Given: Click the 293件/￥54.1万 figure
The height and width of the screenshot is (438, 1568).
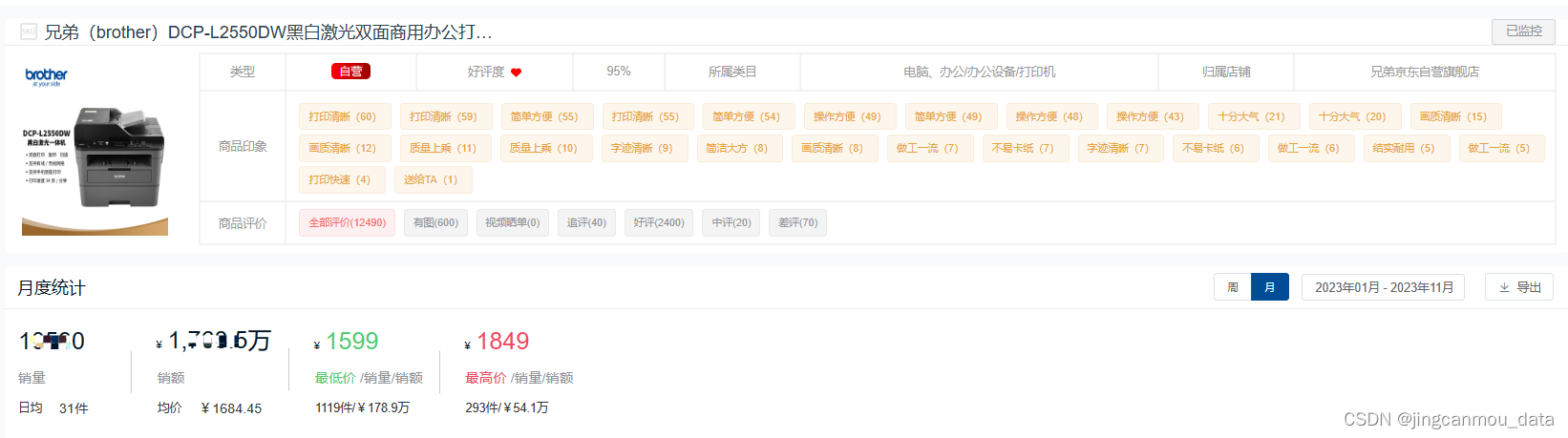Looking at the screenshot, I should (507, 407).
